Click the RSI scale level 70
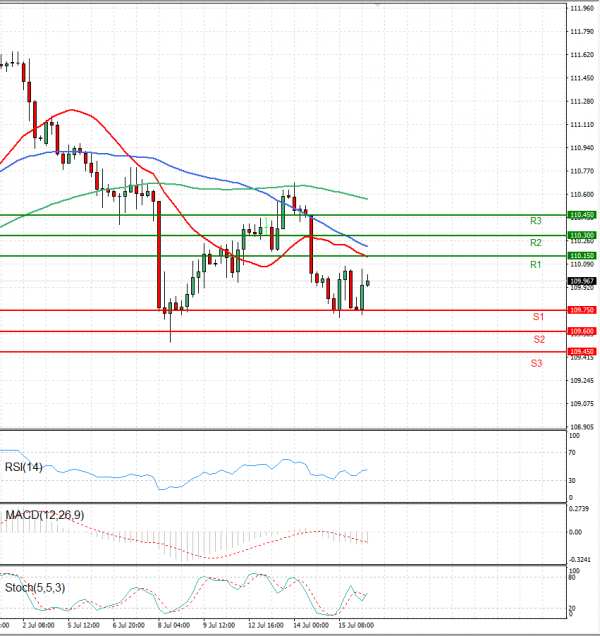The width and height of the screenshot is (600, 636). tap(572, 453)
